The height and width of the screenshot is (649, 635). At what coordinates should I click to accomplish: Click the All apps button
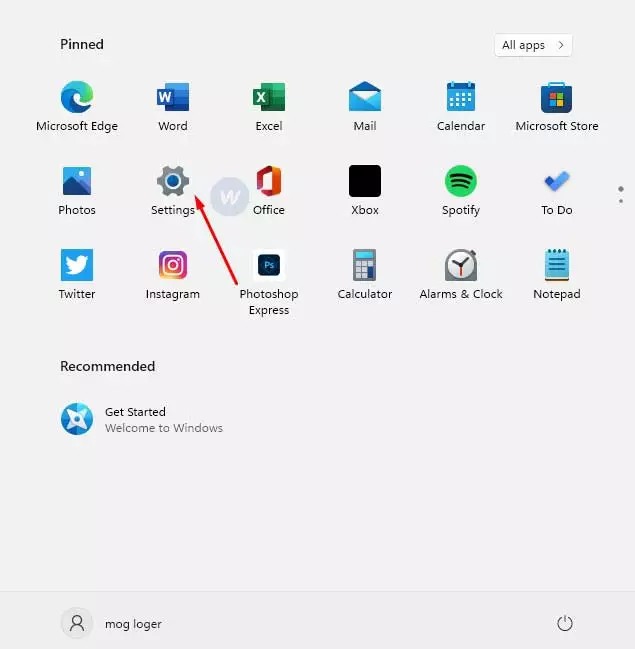click(533, 45)
